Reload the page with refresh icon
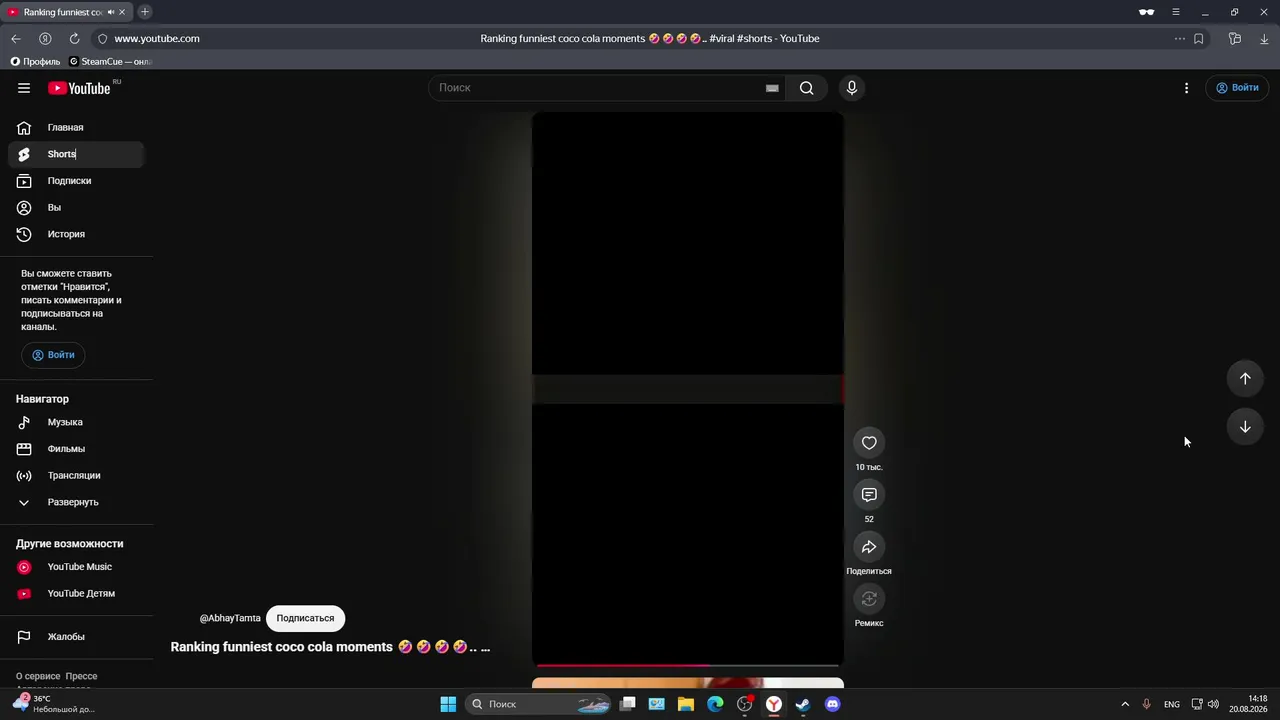The image size is (1280, 720). (74, 38)
